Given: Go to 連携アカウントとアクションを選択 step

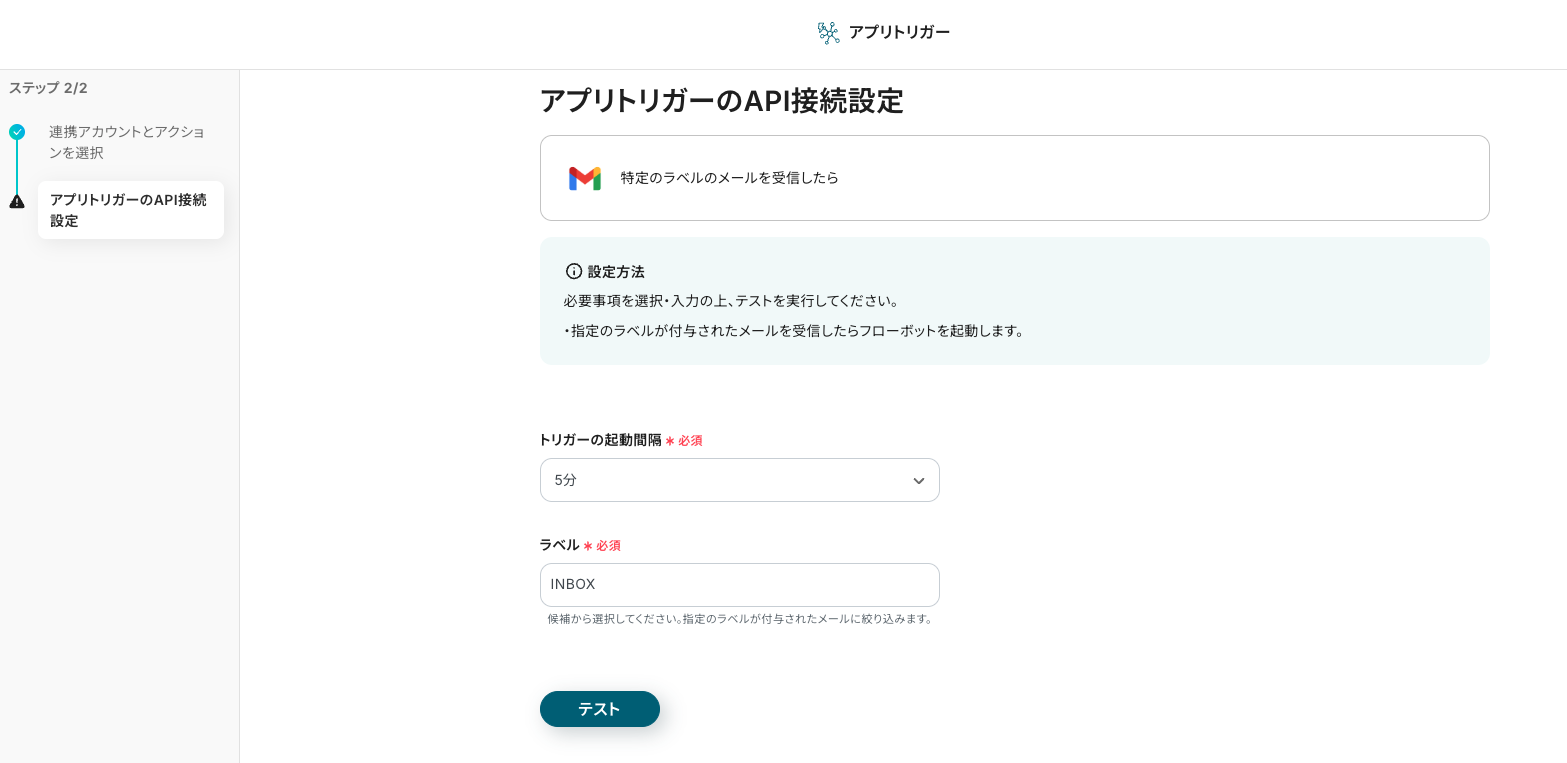Looking at the screenshot, I should click(x=127, y=142).
